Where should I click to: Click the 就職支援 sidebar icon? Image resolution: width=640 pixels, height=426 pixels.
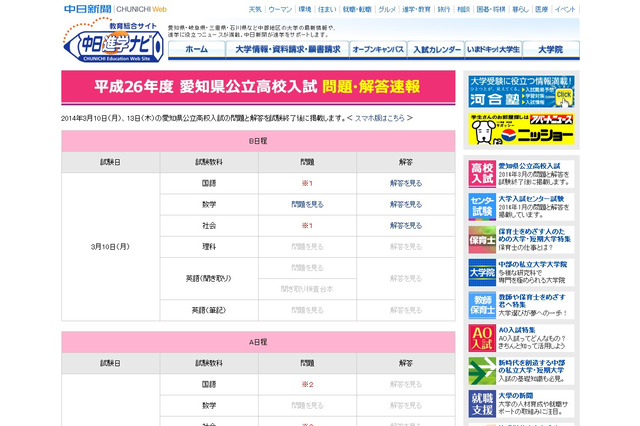tap(482, 404)
